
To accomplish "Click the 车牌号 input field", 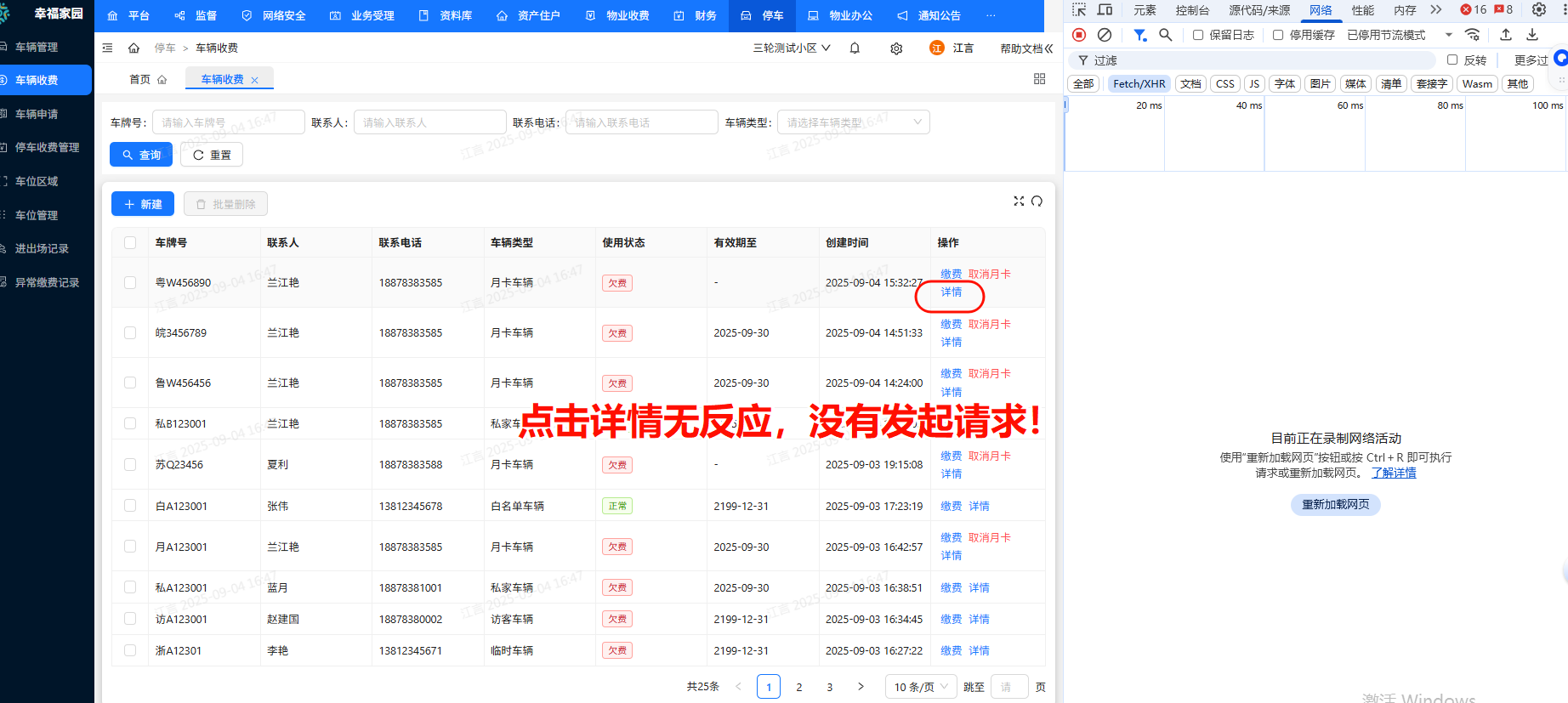I will (228, 122).
